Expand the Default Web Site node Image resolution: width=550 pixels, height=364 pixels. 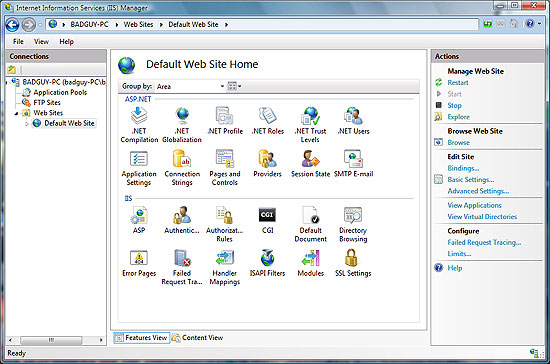point(27,123)
